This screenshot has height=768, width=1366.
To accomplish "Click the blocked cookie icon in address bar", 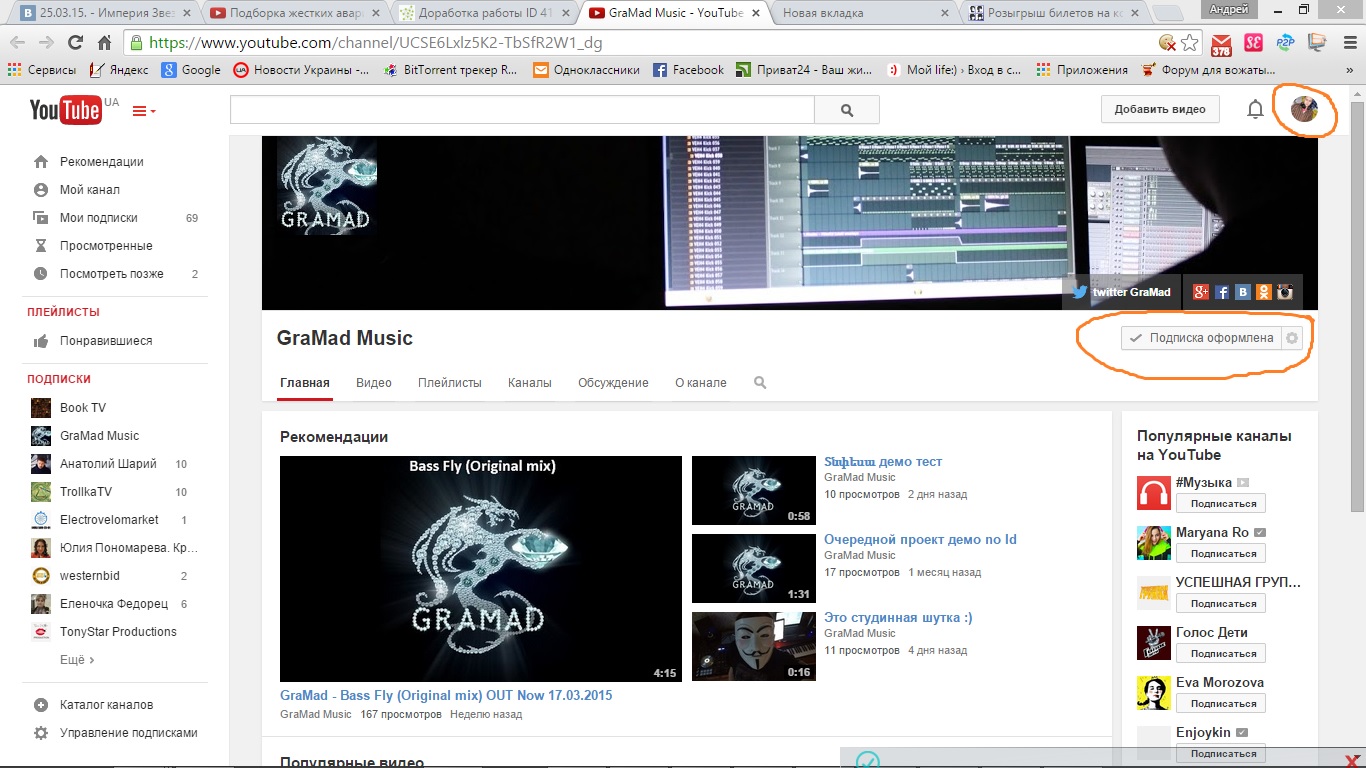I will point(1167,43).
